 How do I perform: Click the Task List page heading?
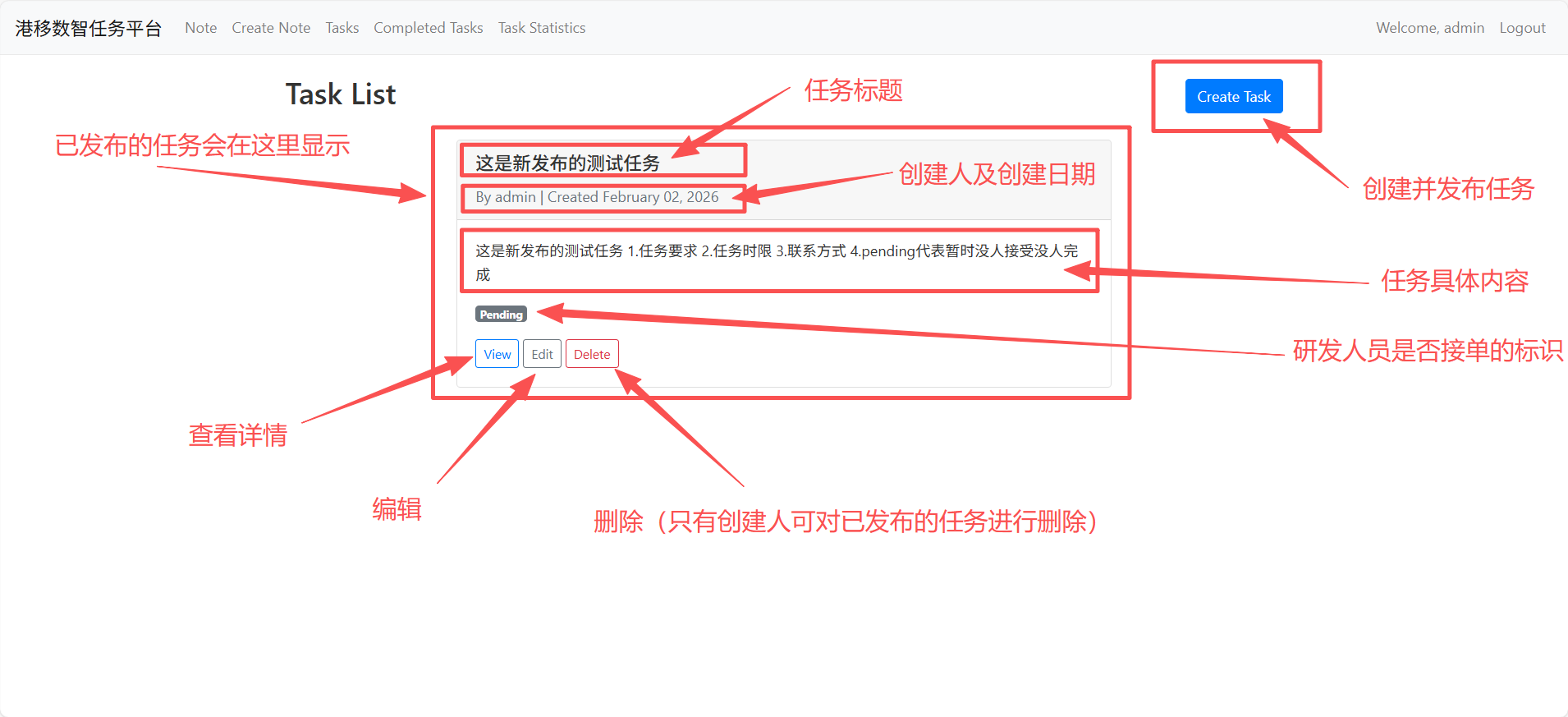(340, 94)
